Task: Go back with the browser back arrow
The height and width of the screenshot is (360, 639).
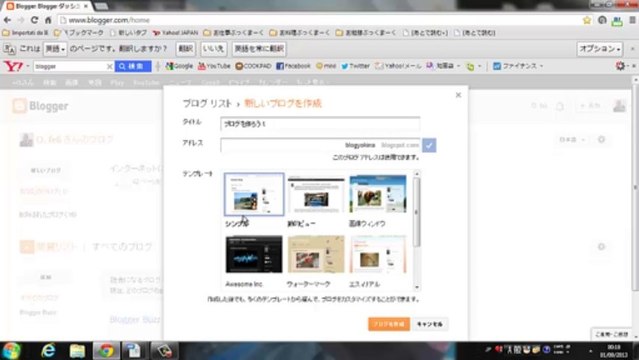Action: (x=7, y=20)
